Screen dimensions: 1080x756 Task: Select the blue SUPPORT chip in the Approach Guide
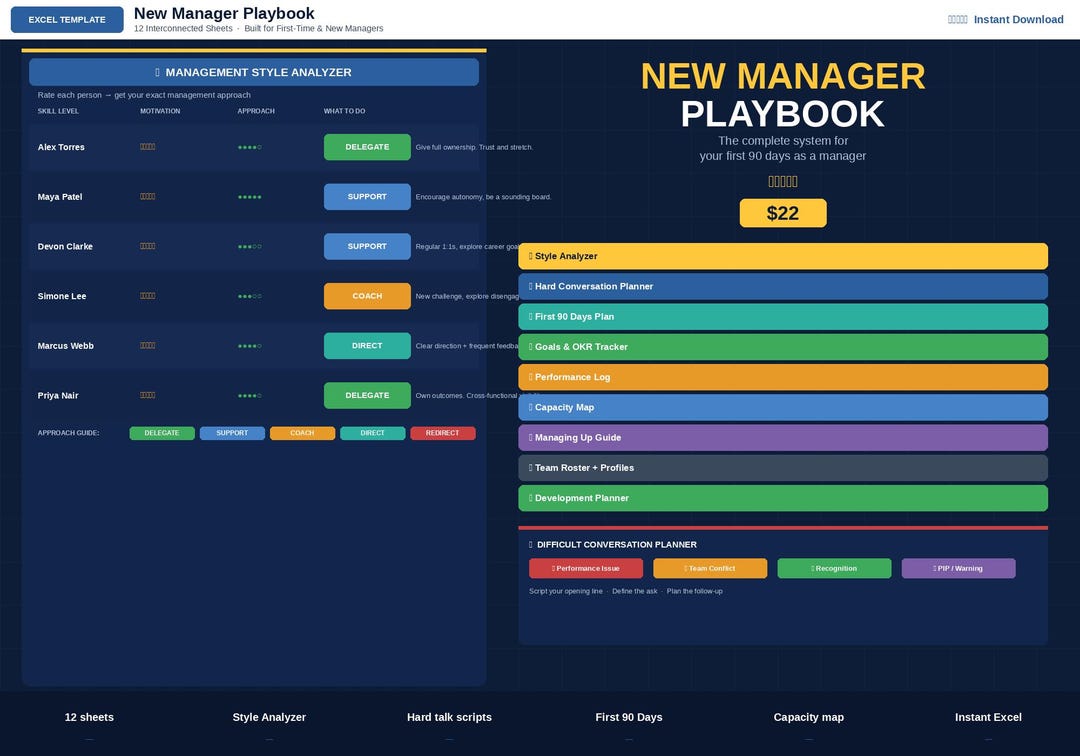(232, 433)
